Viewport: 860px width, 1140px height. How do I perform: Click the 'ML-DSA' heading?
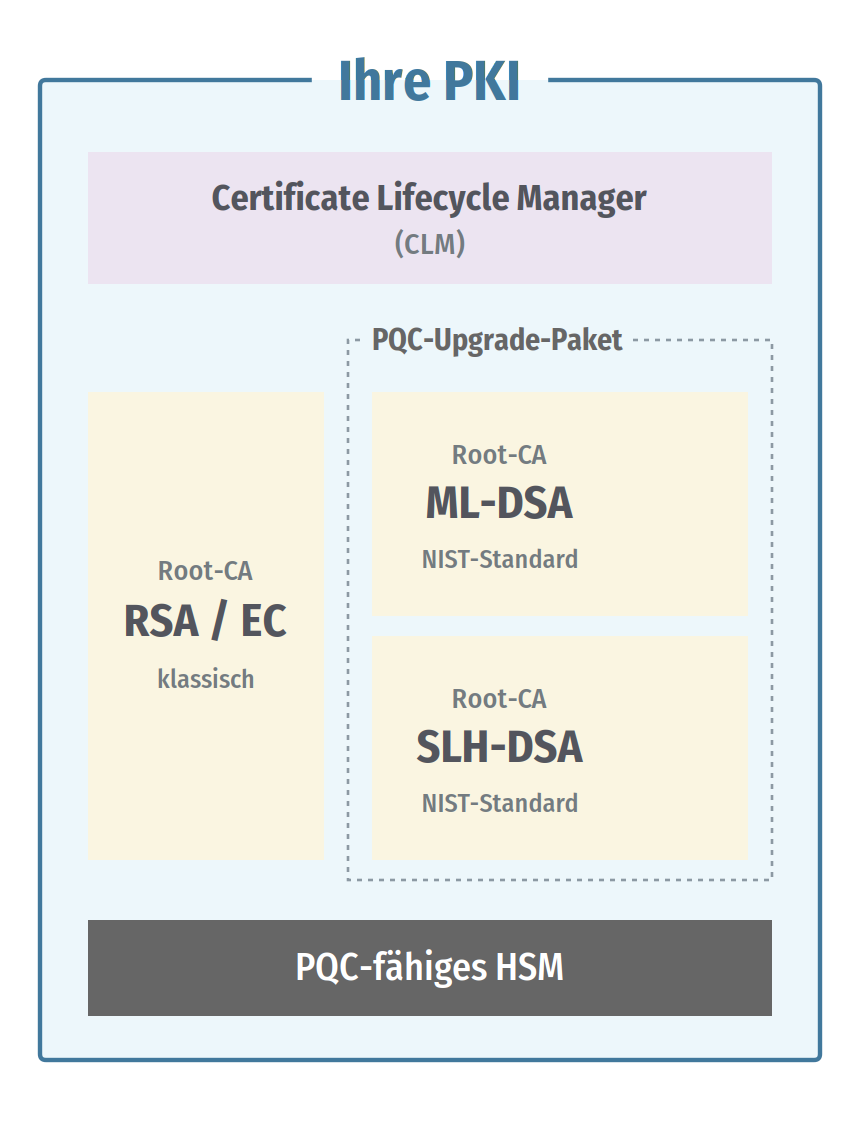pyautogui.click(x=499, y=503)
